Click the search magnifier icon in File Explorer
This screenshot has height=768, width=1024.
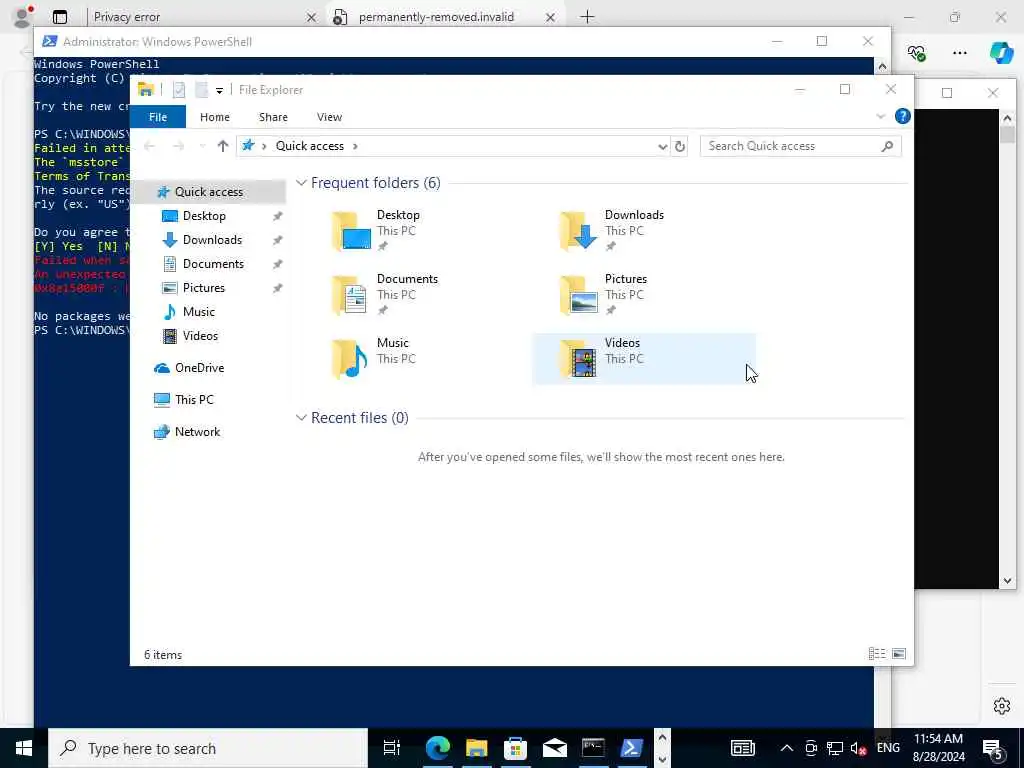click(887, 146)
